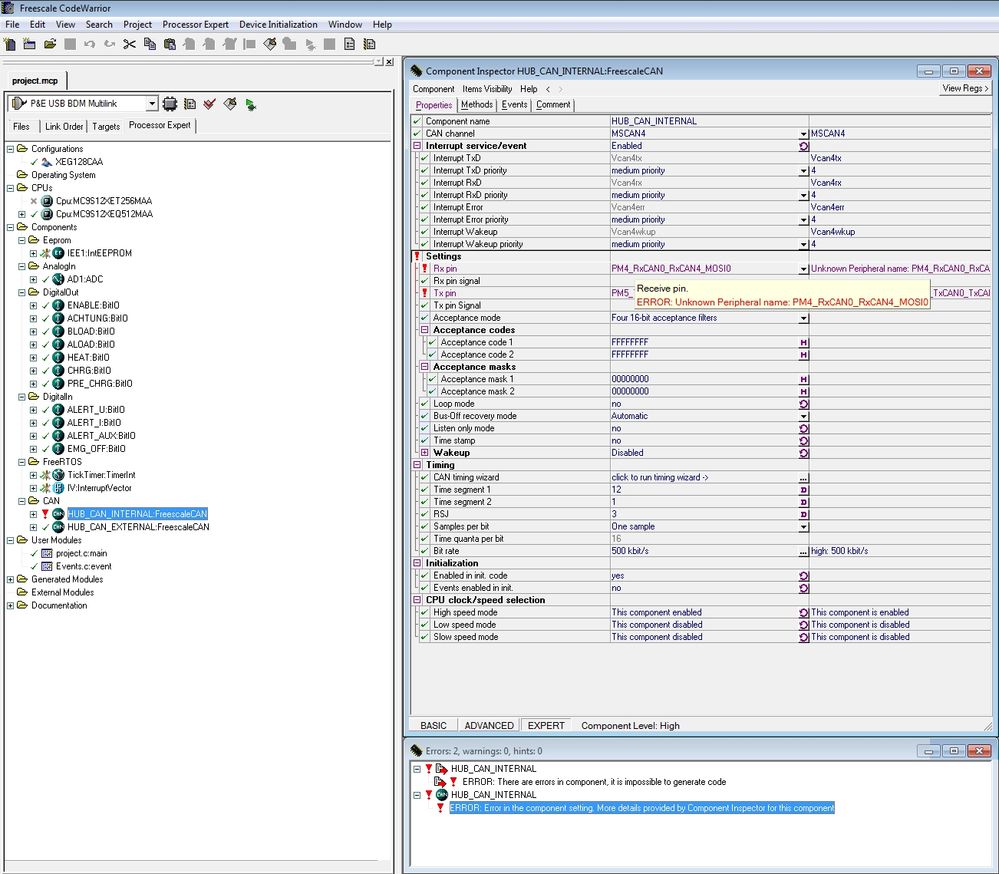Select the project.c:main user module
Viewport: 999px width, 874px height.
pos(81,553)
